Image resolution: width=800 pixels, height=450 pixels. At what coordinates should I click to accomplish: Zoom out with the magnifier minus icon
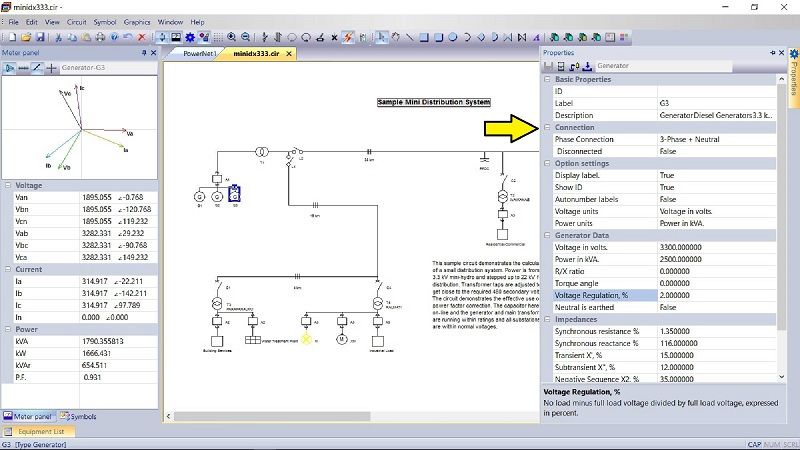(x=245, y=37)
